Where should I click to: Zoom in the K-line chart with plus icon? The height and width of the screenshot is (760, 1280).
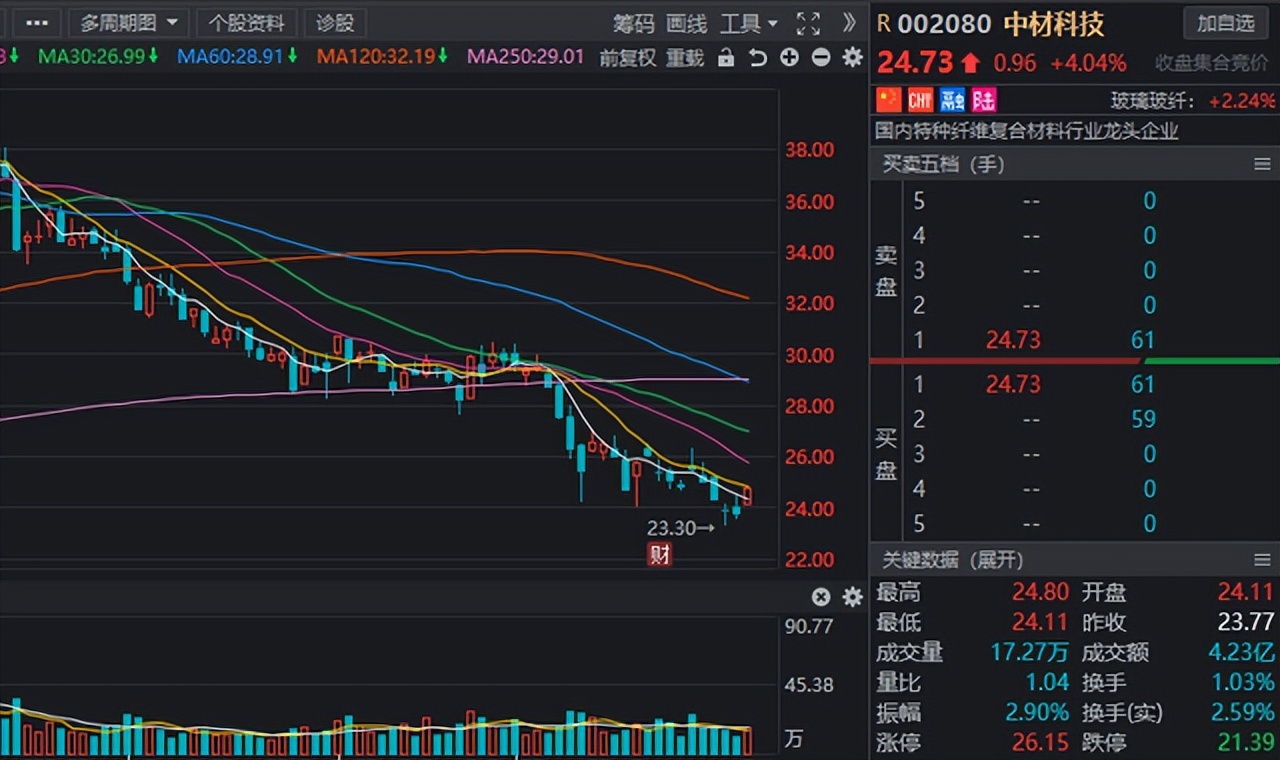789,58
